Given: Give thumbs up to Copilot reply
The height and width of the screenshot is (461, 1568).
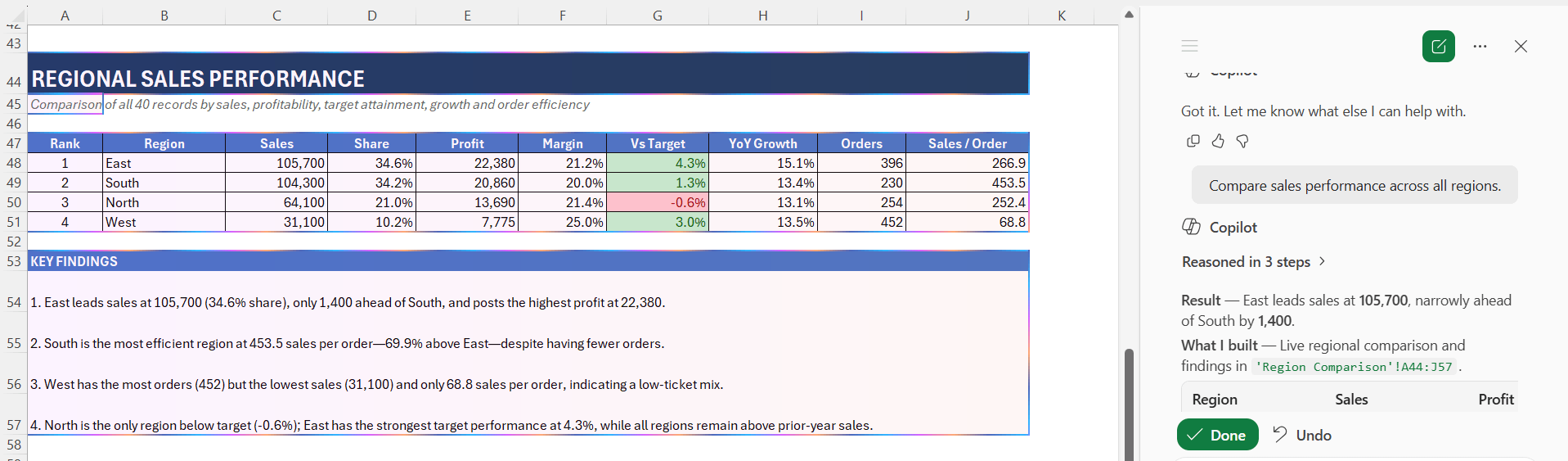Looking at the screenshot, I should tap(1218, 141).
